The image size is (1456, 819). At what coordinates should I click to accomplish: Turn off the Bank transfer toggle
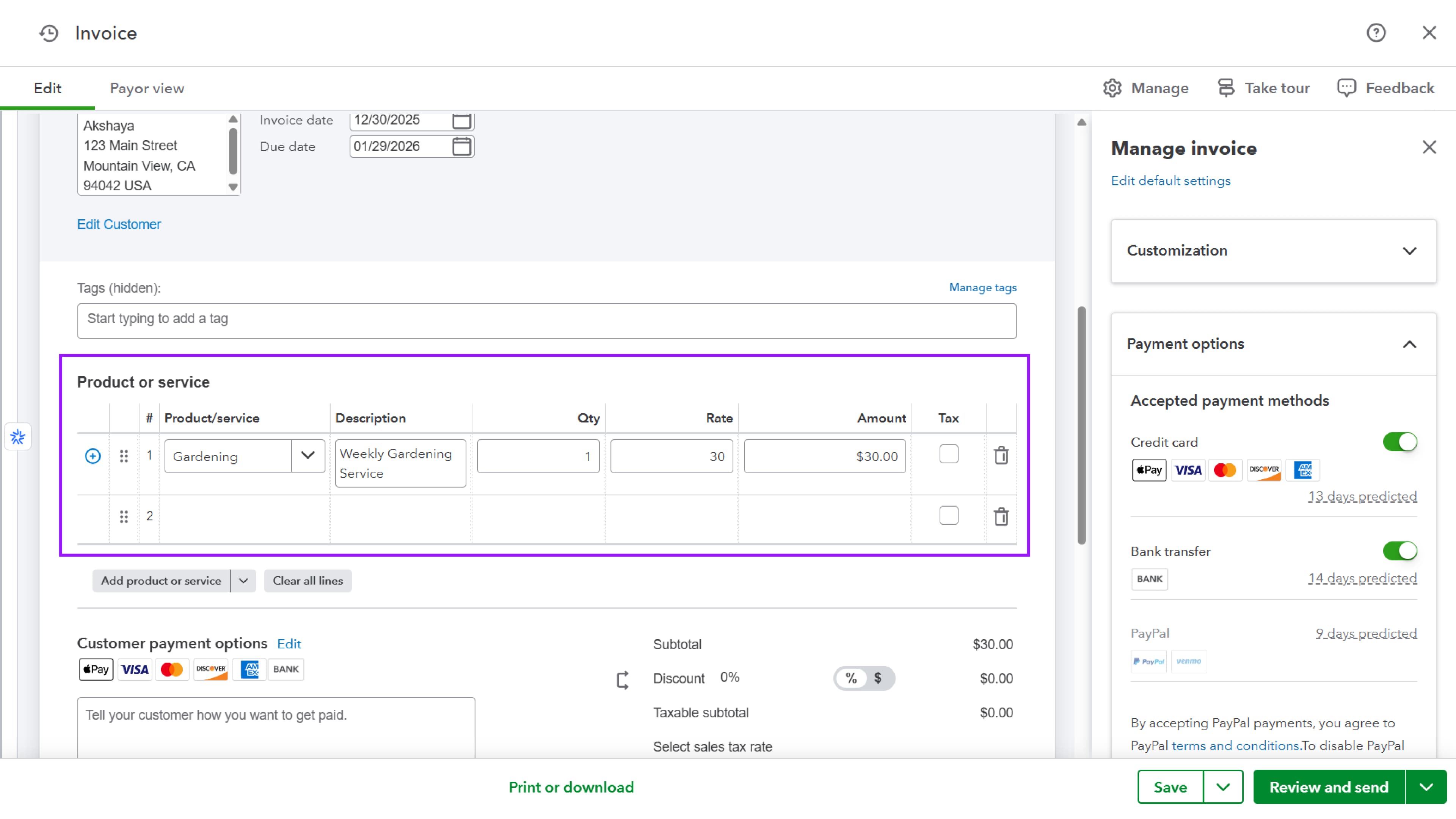pos(1400,551)
